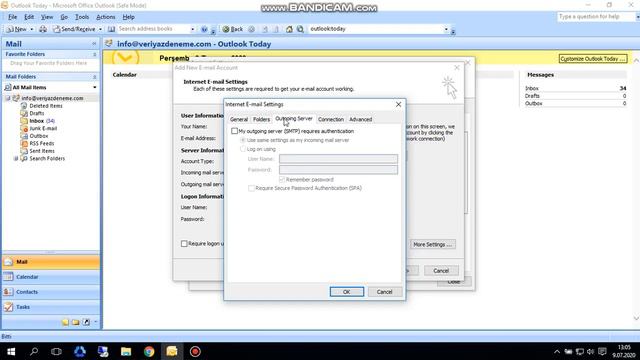Image resolution: width=640 pixels, height=360 pixels.
Task: Open the Inbox folder with 34 items
Action: (x=38, y=121)
